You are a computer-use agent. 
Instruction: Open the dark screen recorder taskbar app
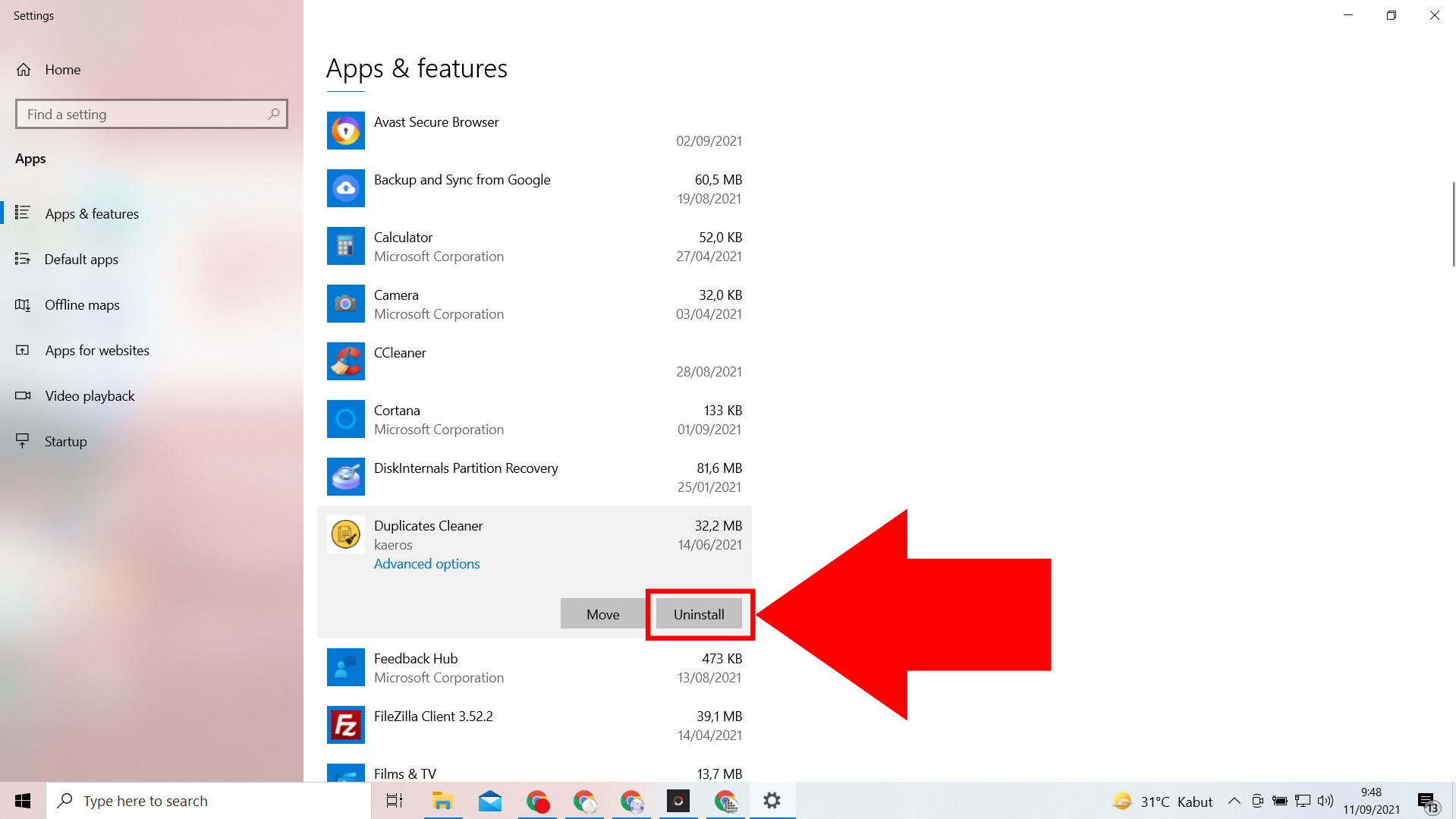click(x=678, y=801)
